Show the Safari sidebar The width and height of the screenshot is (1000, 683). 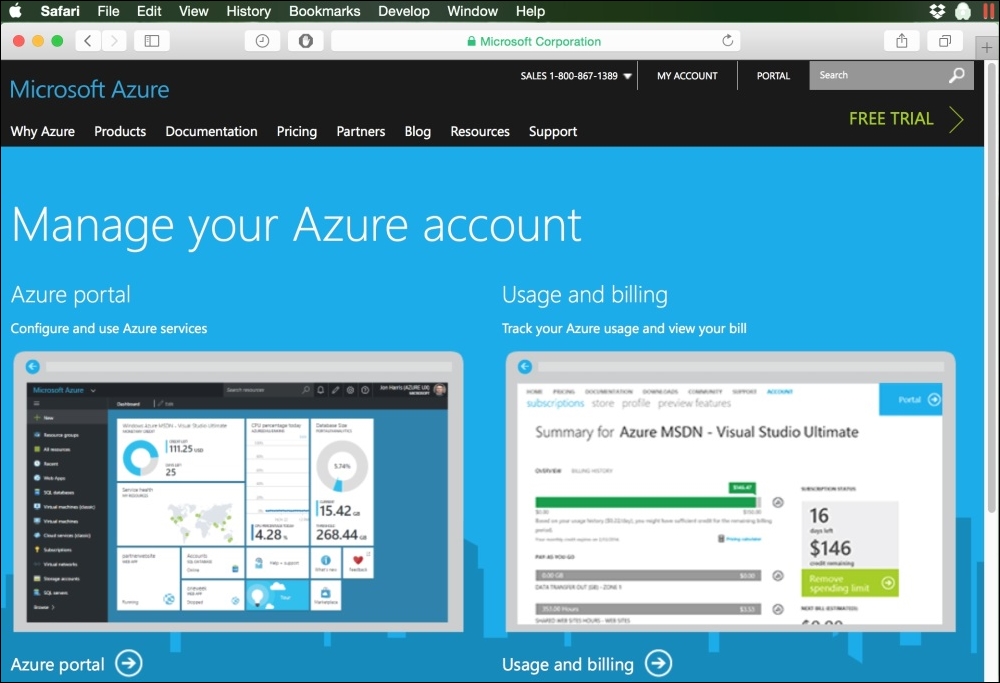coord(152,41)
